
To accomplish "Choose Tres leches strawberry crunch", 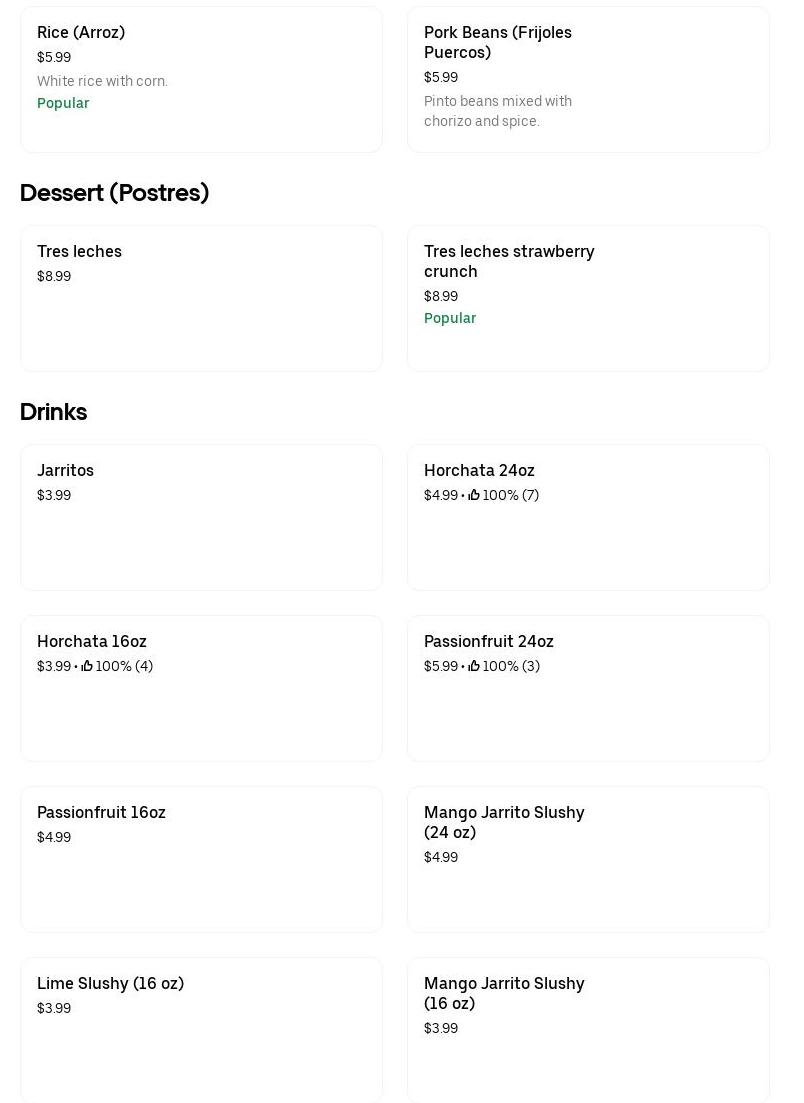I will coord(588,298).
